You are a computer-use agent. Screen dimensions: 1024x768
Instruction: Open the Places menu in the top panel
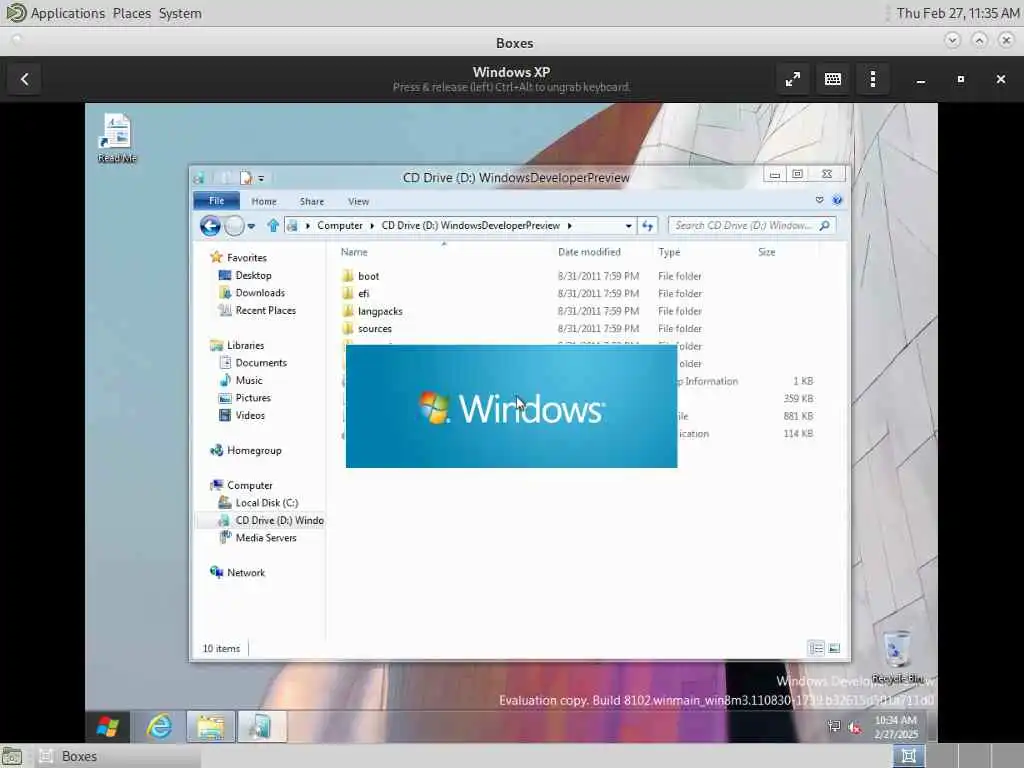pyautogui.click(x=131, y=13)
